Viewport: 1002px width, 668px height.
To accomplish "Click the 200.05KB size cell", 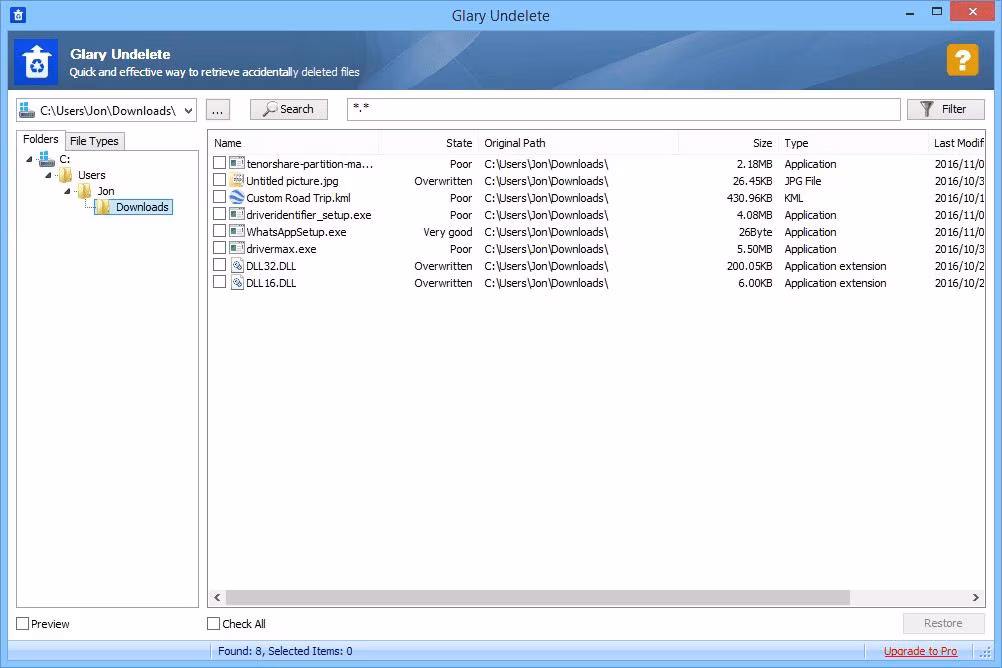I will coord(750,266).
